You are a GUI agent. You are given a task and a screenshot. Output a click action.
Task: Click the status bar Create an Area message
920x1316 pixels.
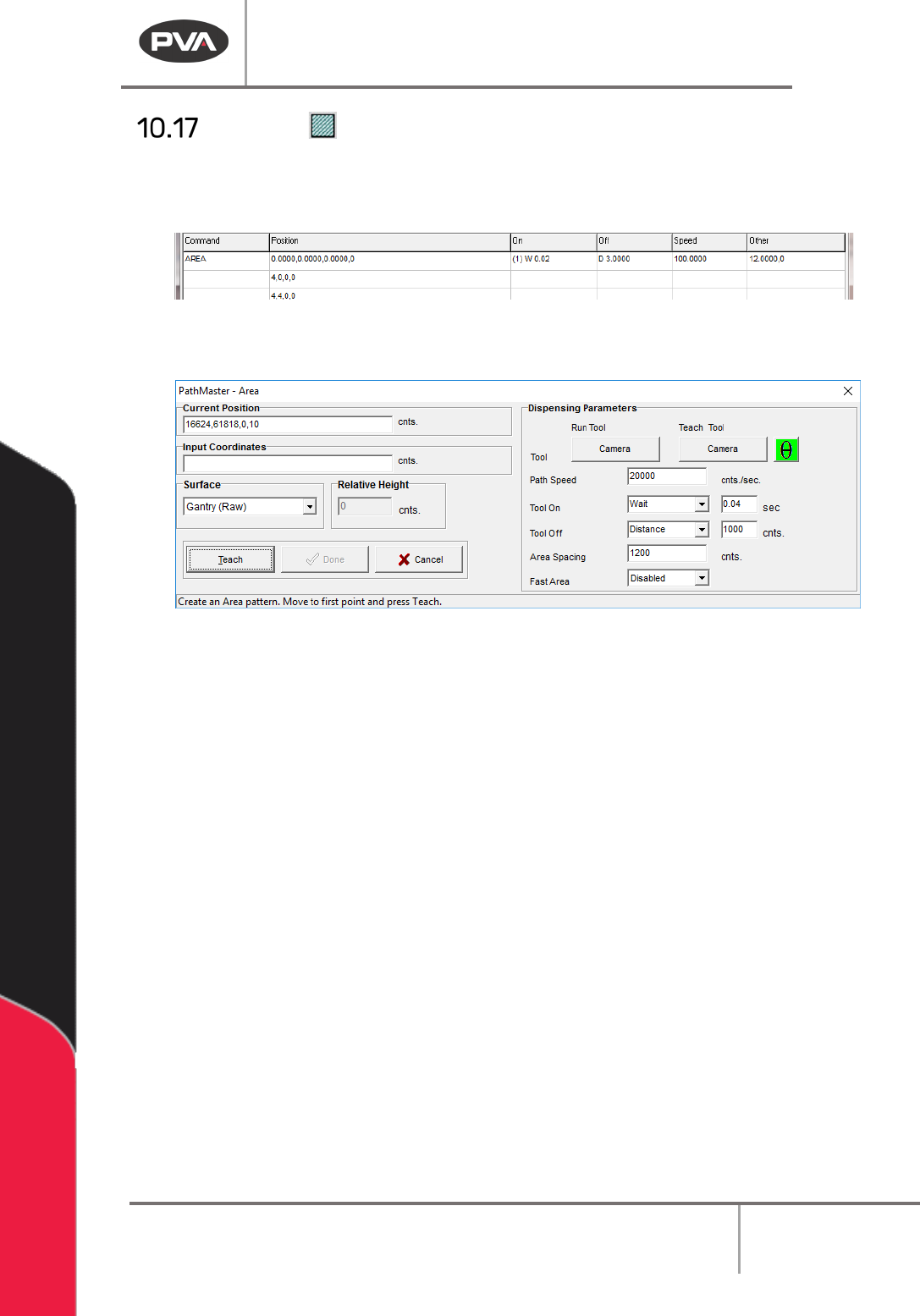pyautogui.click(x=310, y=602)
